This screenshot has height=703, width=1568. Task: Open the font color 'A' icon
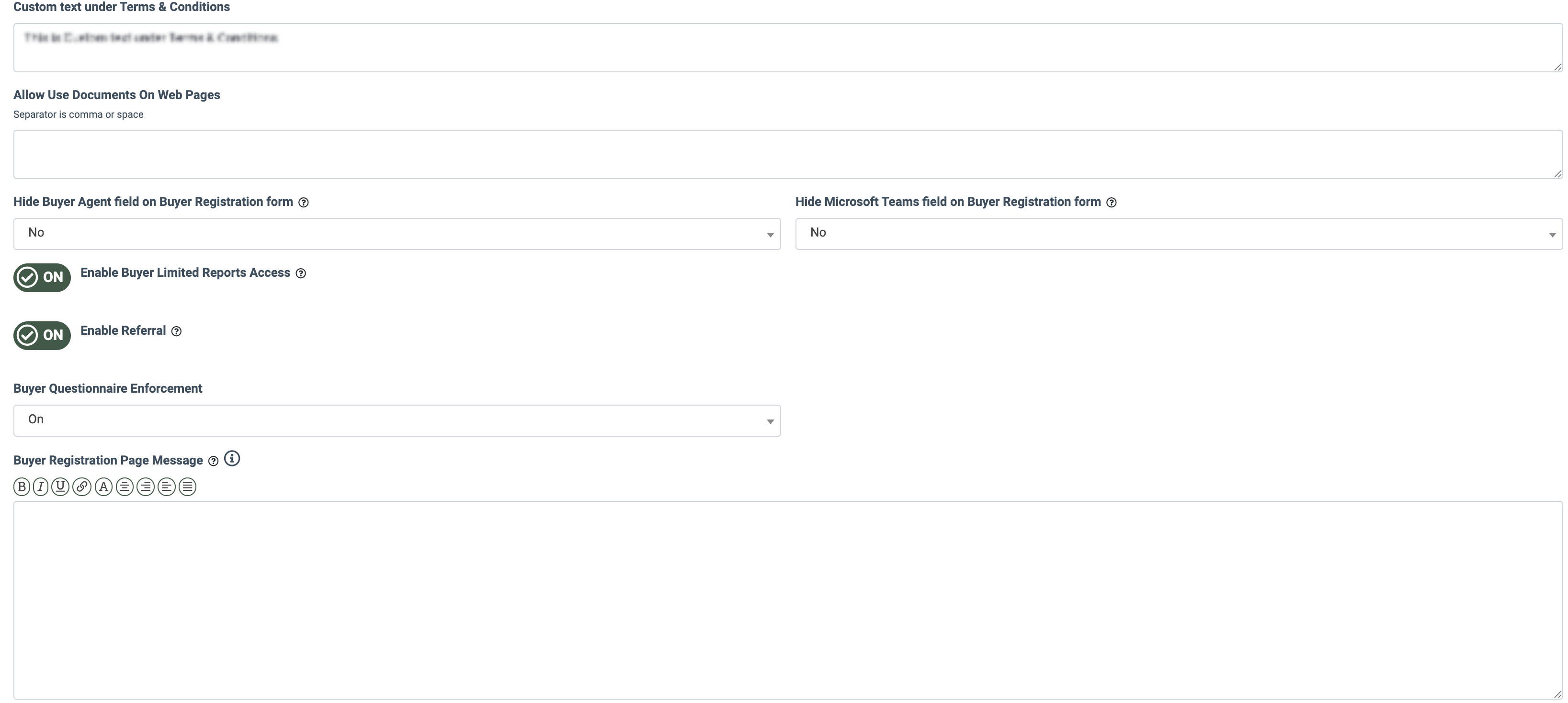point(103,487)
